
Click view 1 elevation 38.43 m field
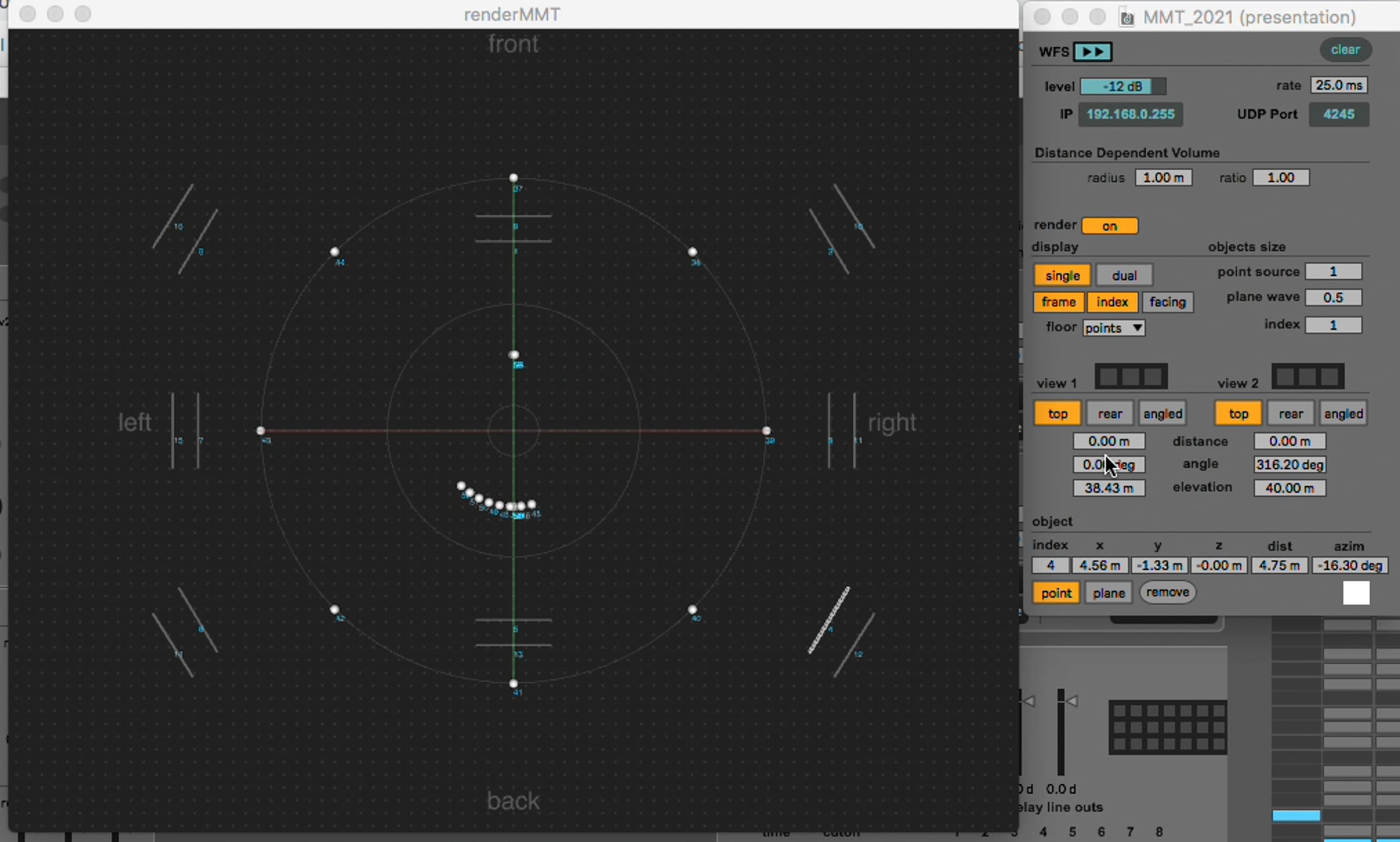point(1109,488)
